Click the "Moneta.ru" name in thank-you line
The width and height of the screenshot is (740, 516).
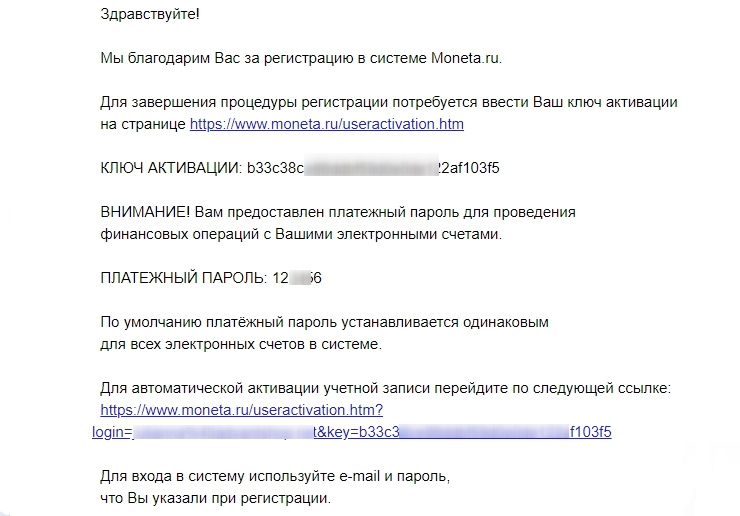pyautogui.click(x=464, y=58)
